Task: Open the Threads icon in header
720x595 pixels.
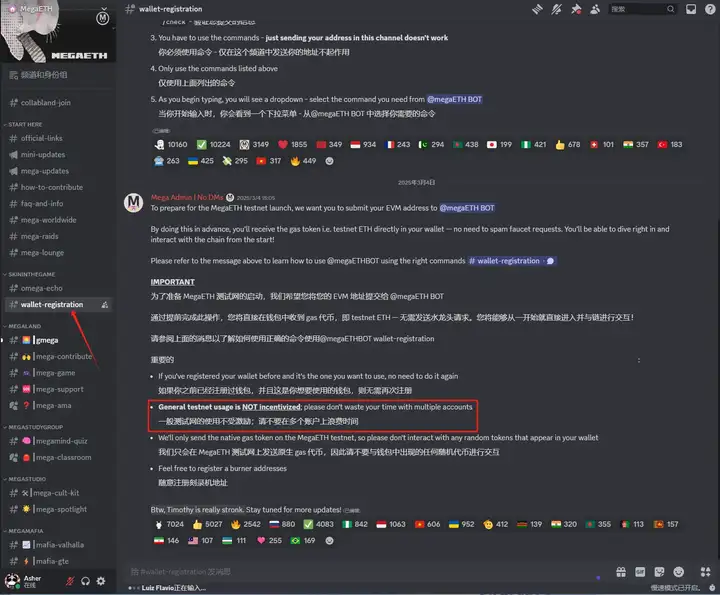Action: [537, 9]
